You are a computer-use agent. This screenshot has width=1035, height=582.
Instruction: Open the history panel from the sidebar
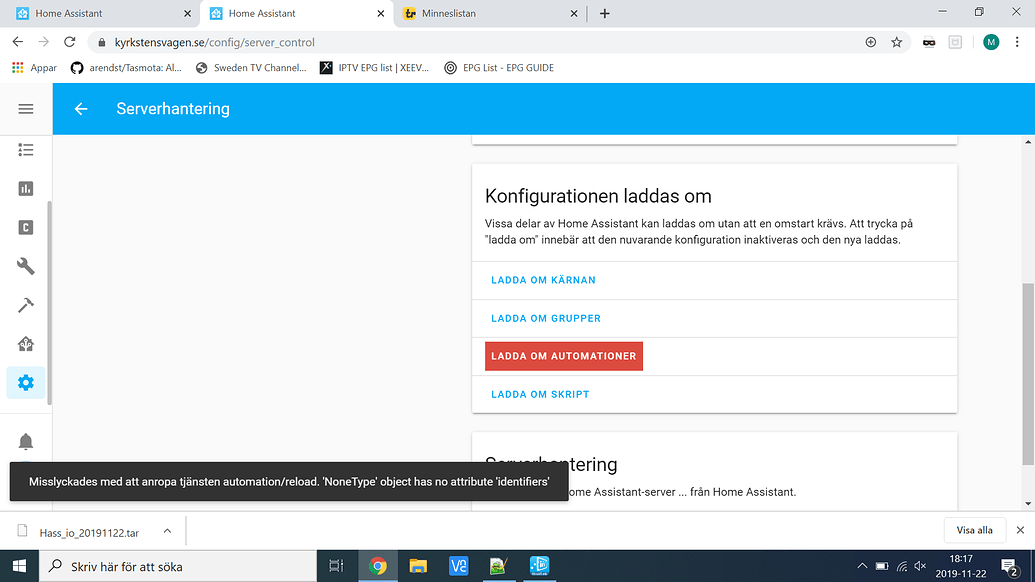[x=26, y=188]
